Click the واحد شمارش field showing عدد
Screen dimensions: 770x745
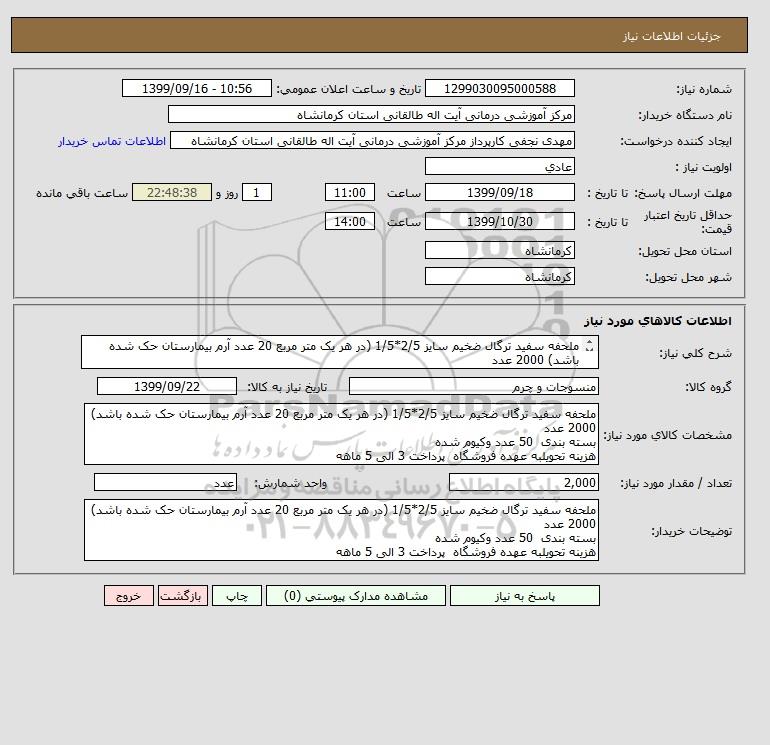tap(165, 483)
